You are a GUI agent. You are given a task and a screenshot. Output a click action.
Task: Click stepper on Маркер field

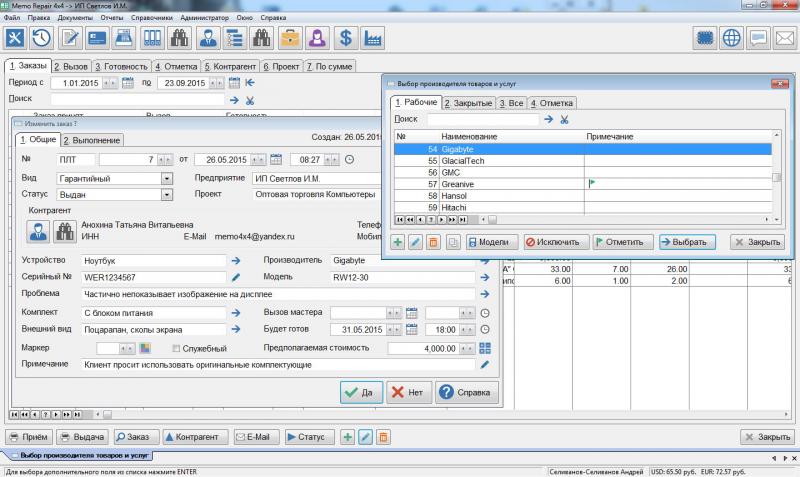coord(127,348)
